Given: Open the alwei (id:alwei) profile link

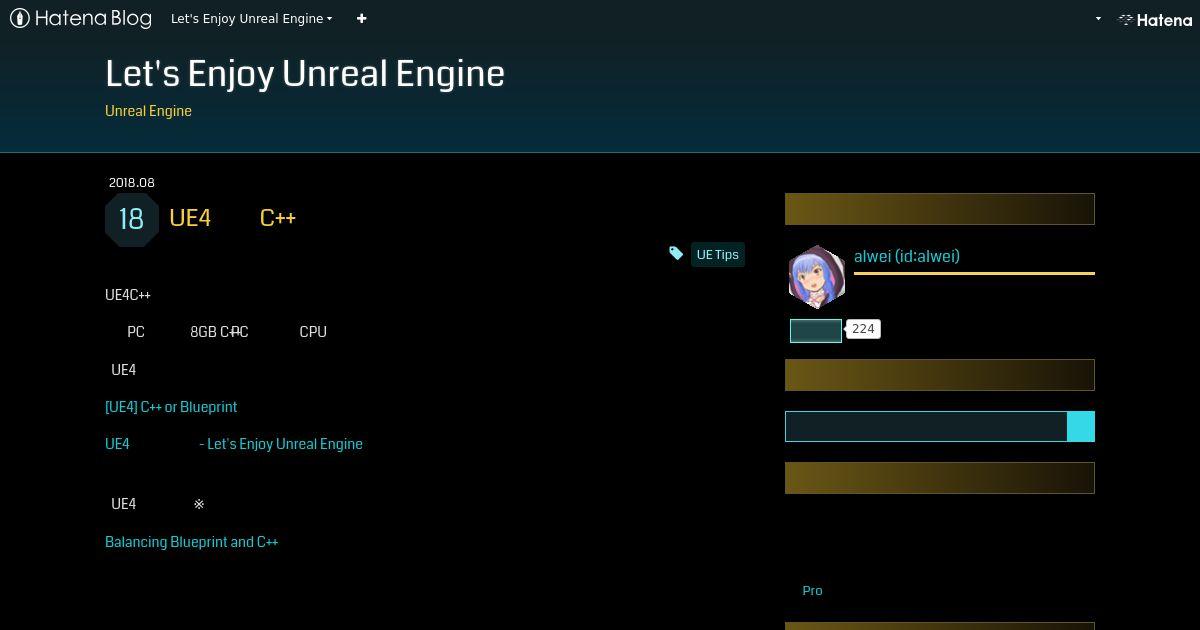Looking at the screenshot, I should (907, 256).
